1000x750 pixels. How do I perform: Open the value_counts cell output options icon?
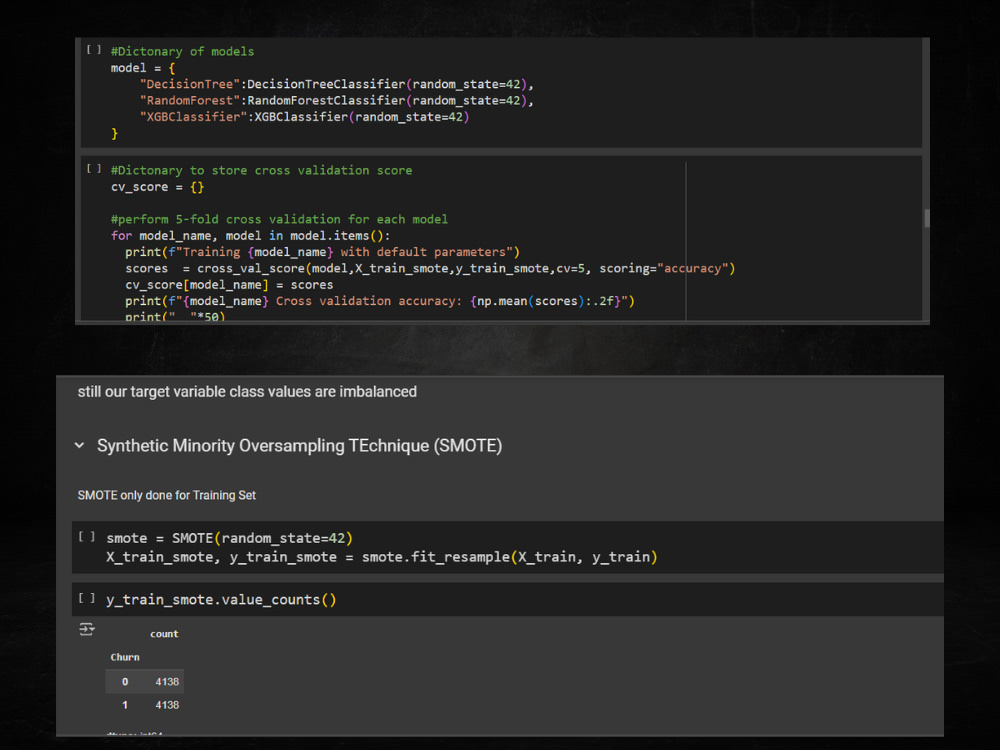[x=87, y=629]
